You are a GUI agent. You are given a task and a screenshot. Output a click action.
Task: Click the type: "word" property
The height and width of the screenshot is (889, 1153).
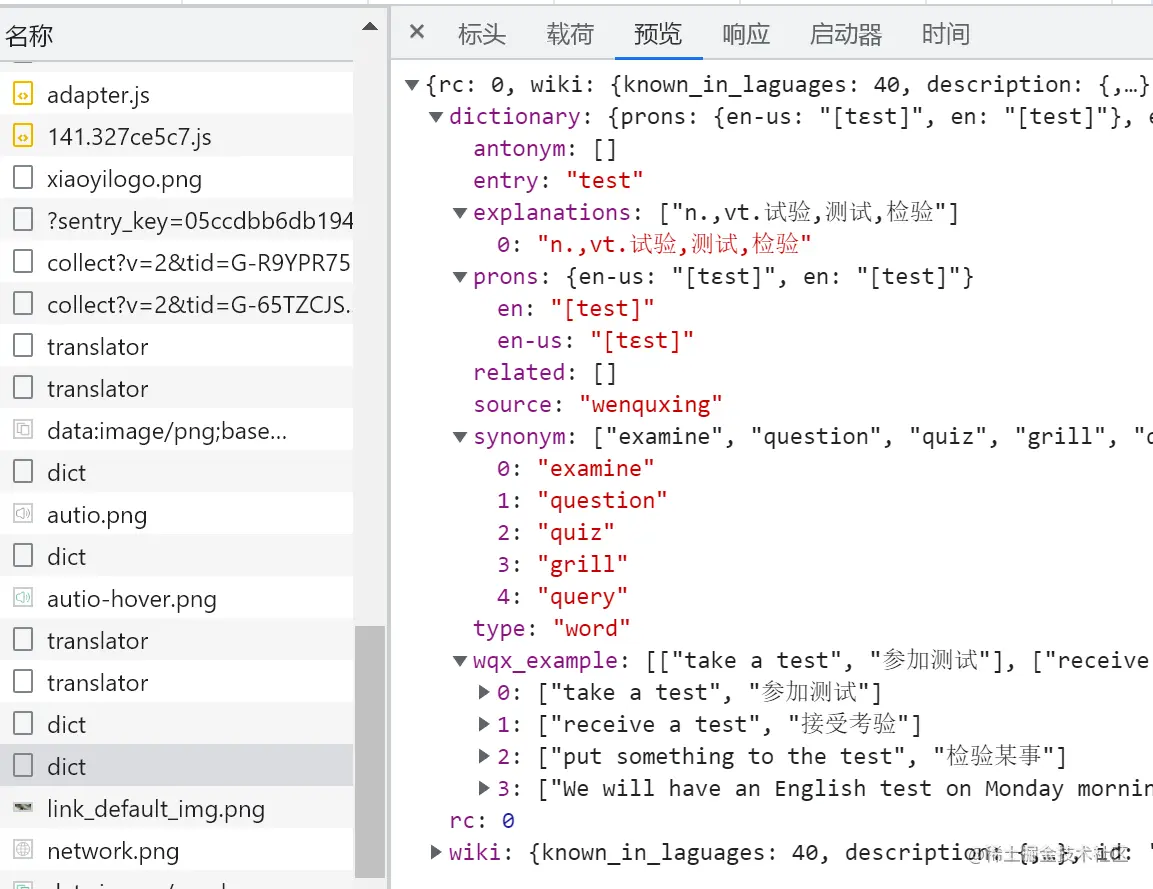[x=552, y=628]
